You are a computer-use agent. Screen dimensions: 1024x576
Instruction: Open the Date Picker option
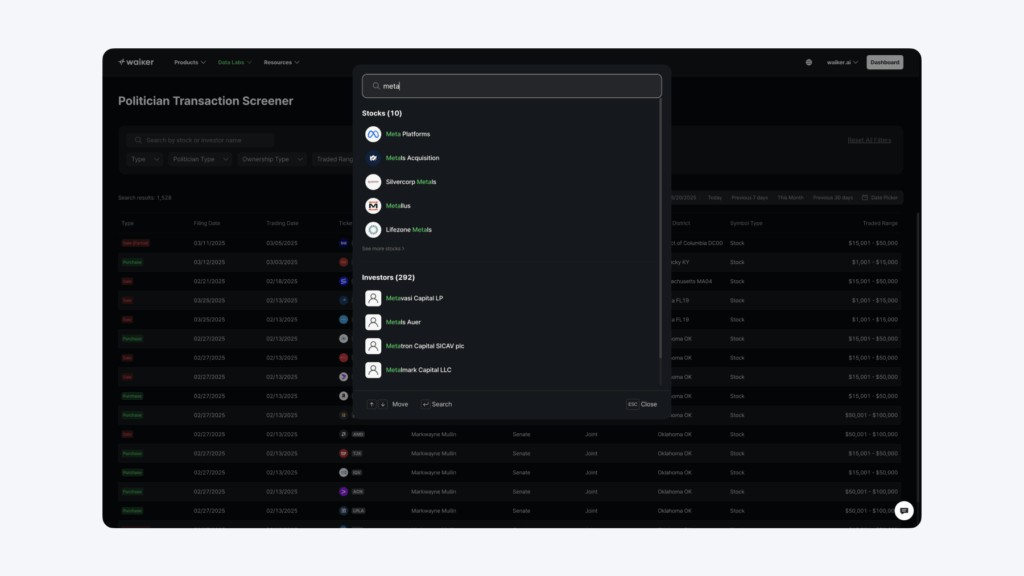pyautogui.click(x=880, y=197)
